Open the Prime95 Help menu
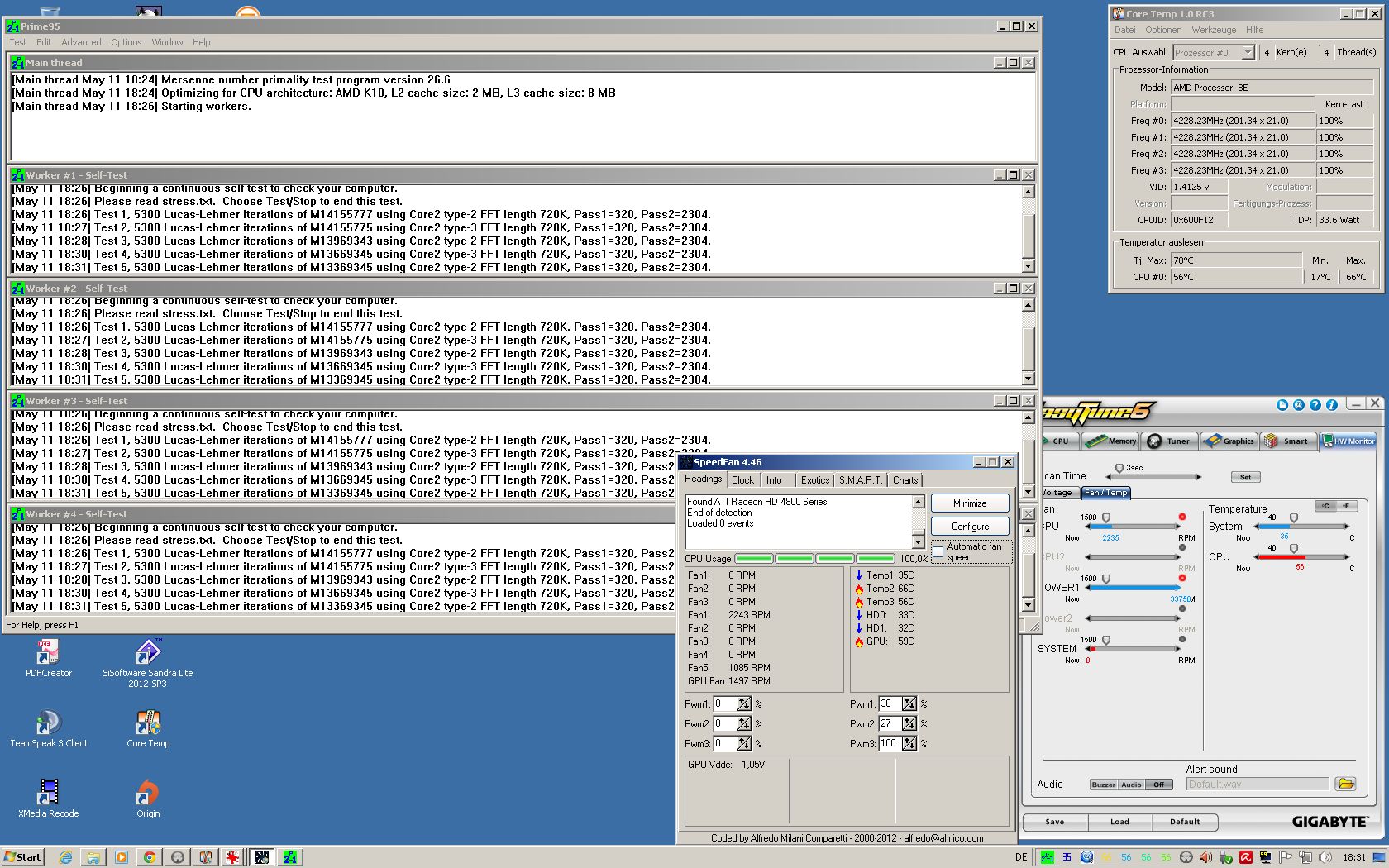Image resolution: width=1389 pixels, height=868 pixels. pyautogui.click(x=202, y=42)
